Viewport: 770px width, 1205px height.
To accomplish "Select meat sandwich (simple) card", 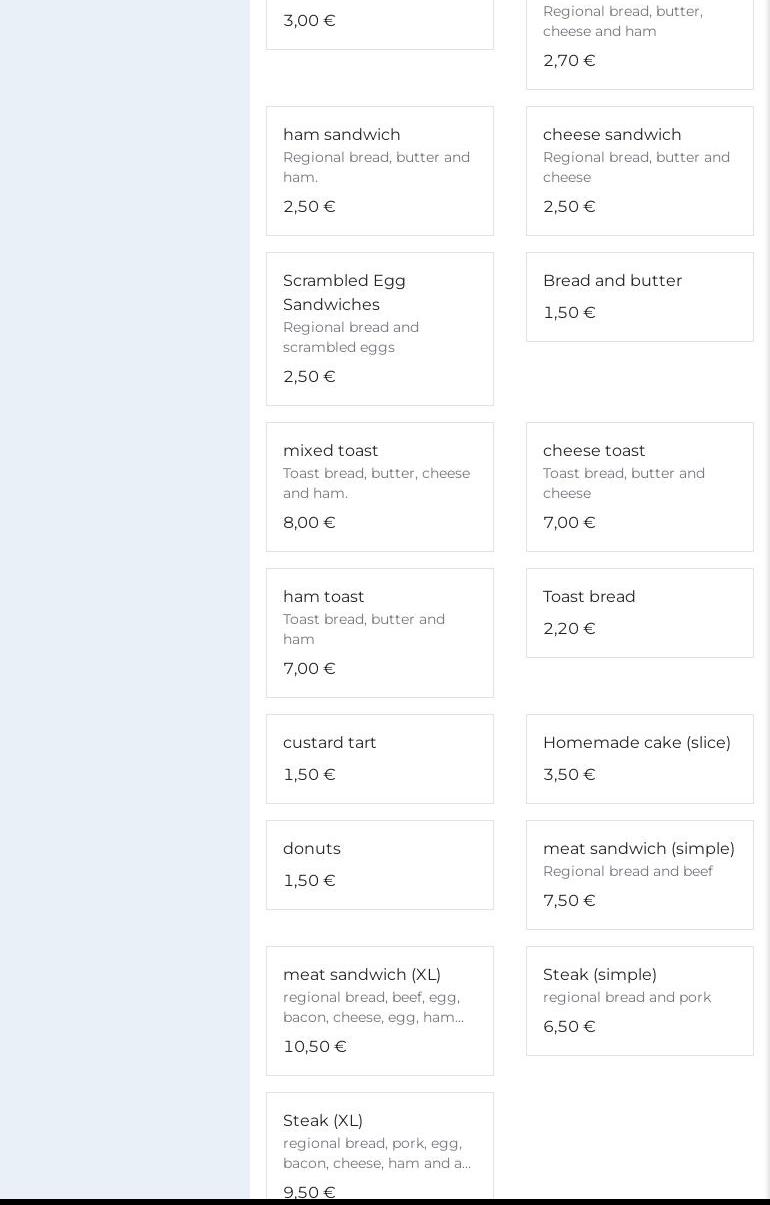I will (639, 874).
